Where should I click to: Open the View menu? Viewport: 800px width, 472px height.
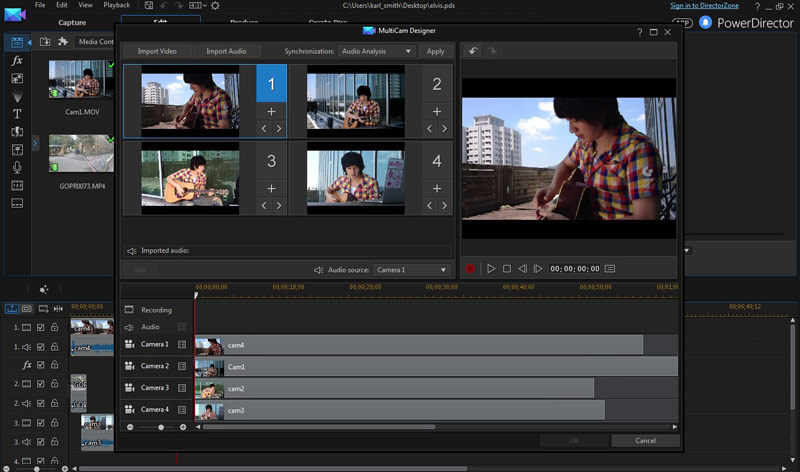85,5
